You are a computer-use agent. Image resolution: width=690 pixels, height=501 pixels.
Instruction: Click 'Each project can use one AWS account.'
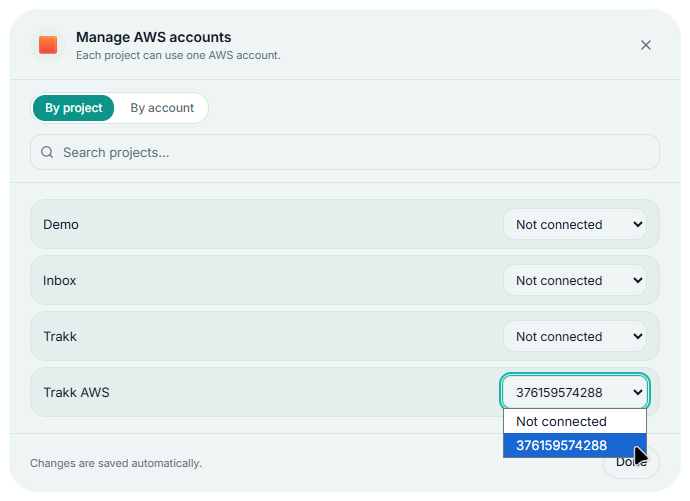pyautogui.click(x=178, y=55)
